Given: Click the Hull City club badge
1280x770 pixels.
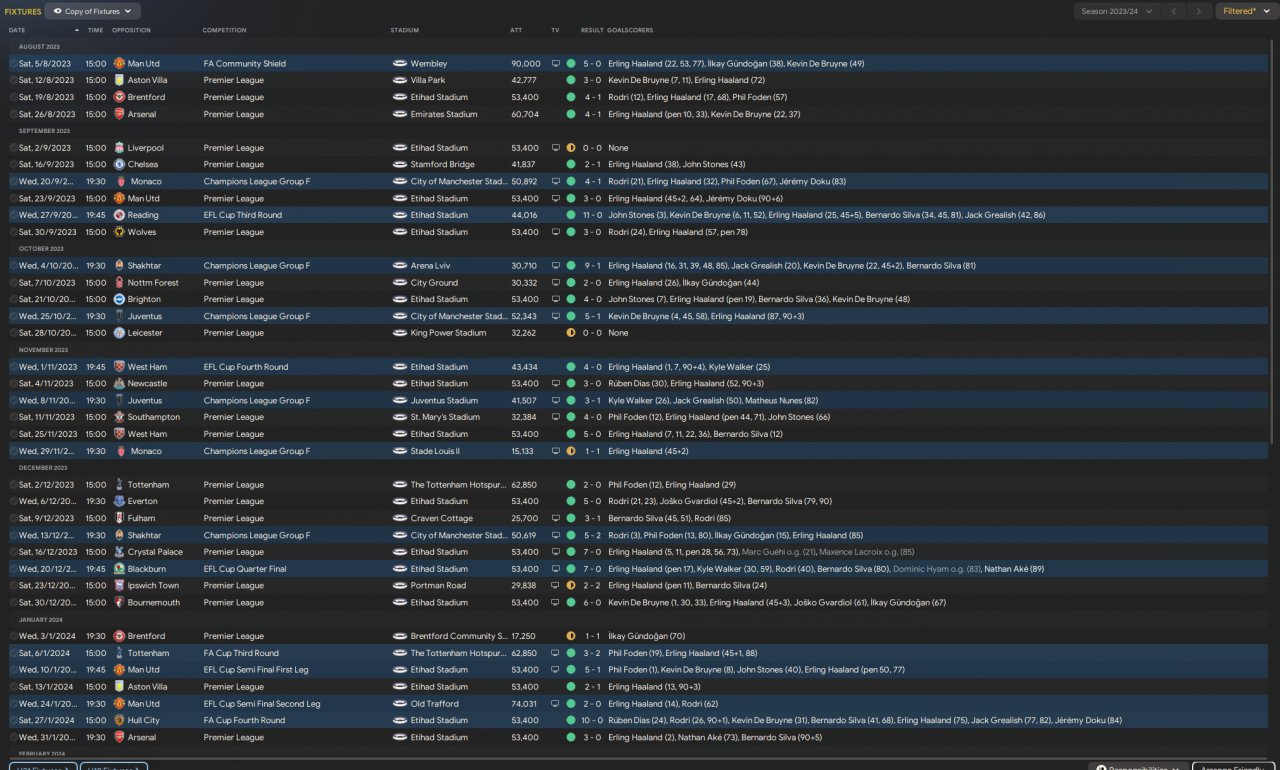Looking at the screenshot, I should [119, 720].
